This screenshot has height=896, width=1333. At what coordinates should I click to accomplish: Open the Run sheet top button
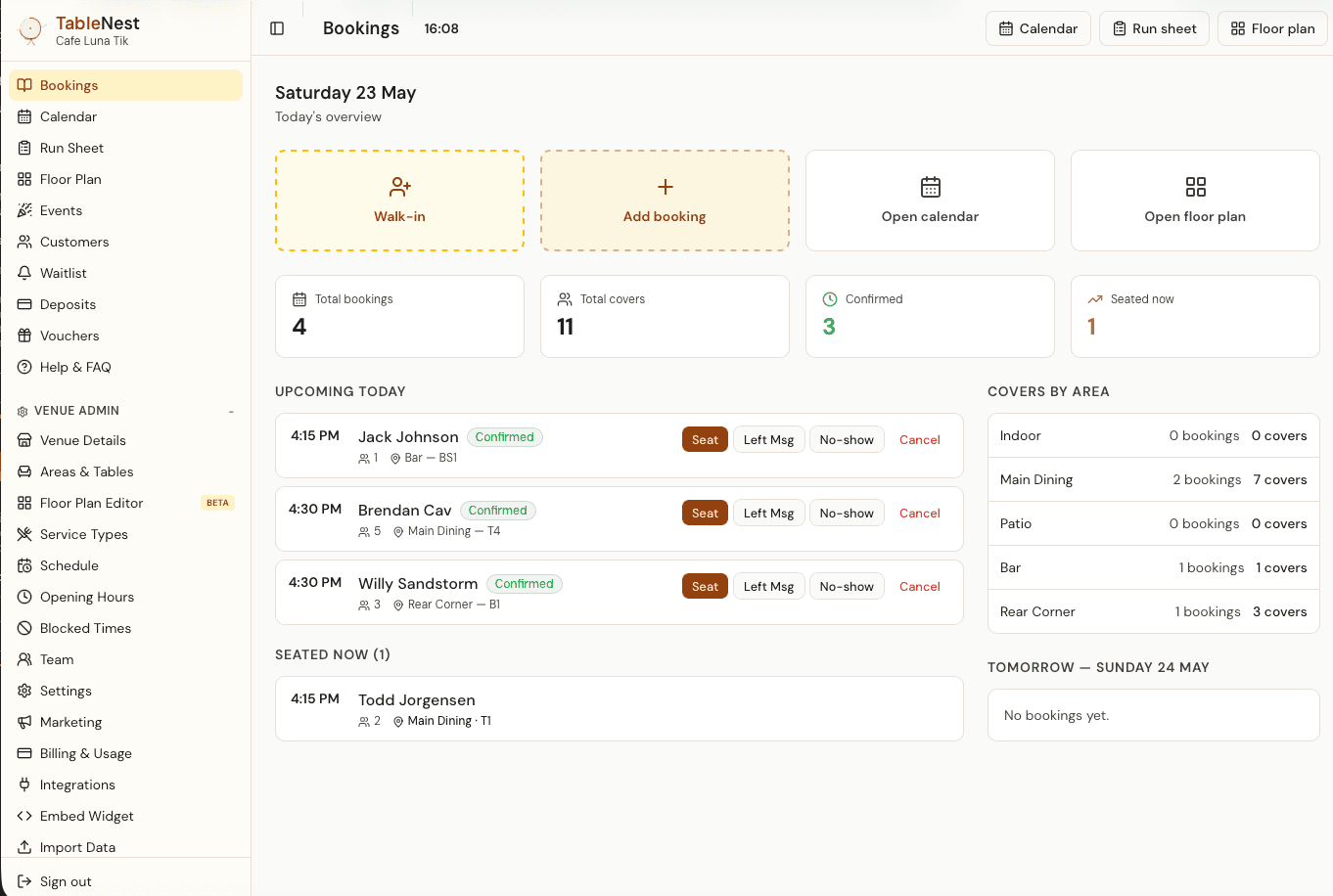(1155, 28)
